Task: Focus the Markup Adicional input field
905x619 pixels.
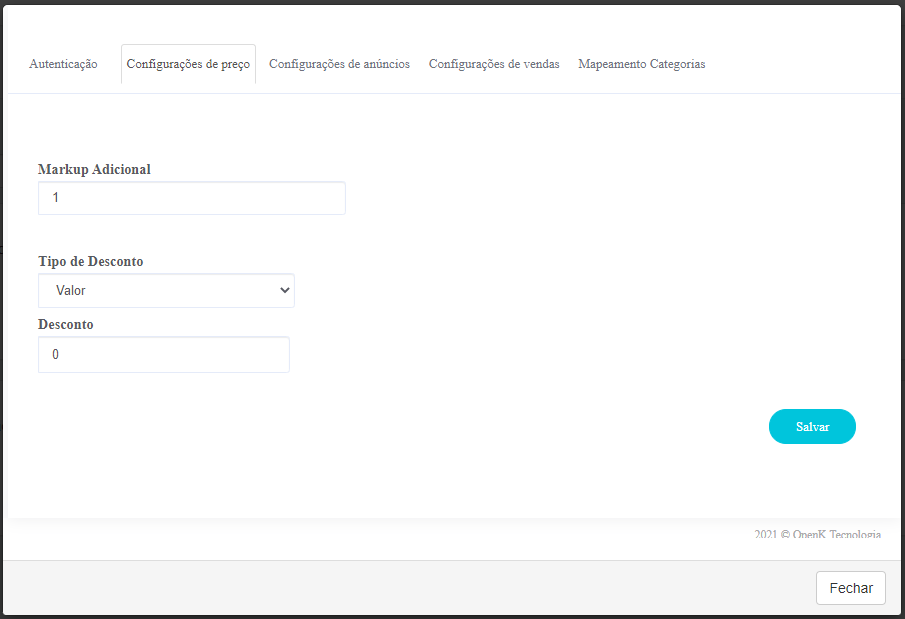Action: coord(192,198)
